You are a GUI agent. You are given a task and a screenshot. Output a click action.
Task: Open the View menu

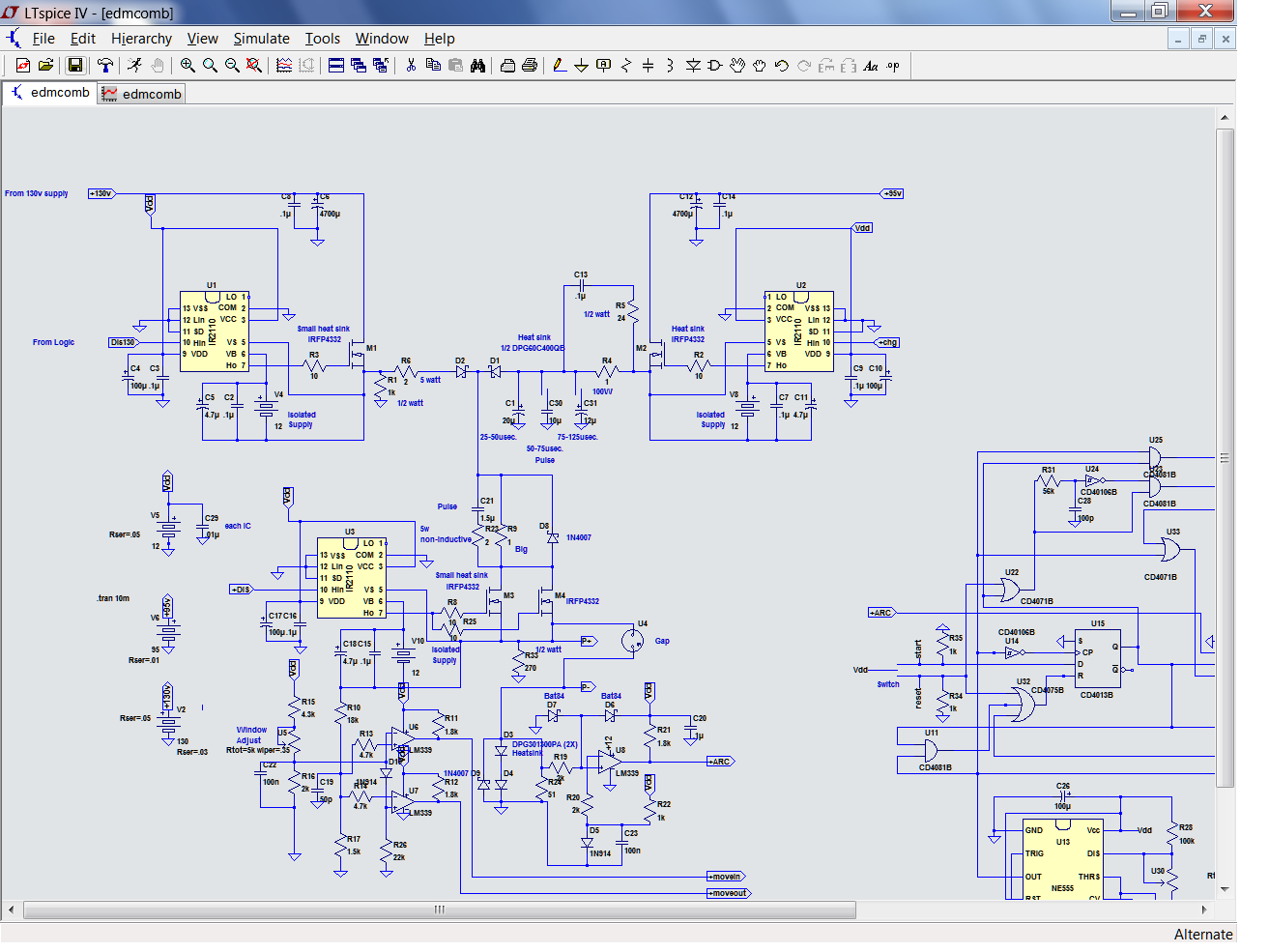(202, 39)
